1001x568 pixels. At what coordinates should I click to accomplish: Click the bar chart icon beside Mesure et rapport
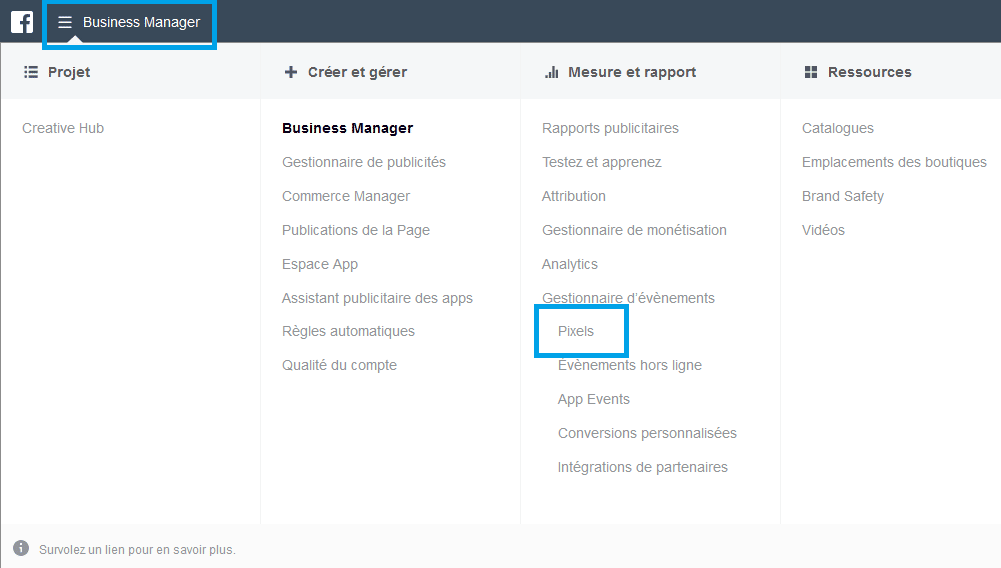pyautogui.click(x=552, y=72)
